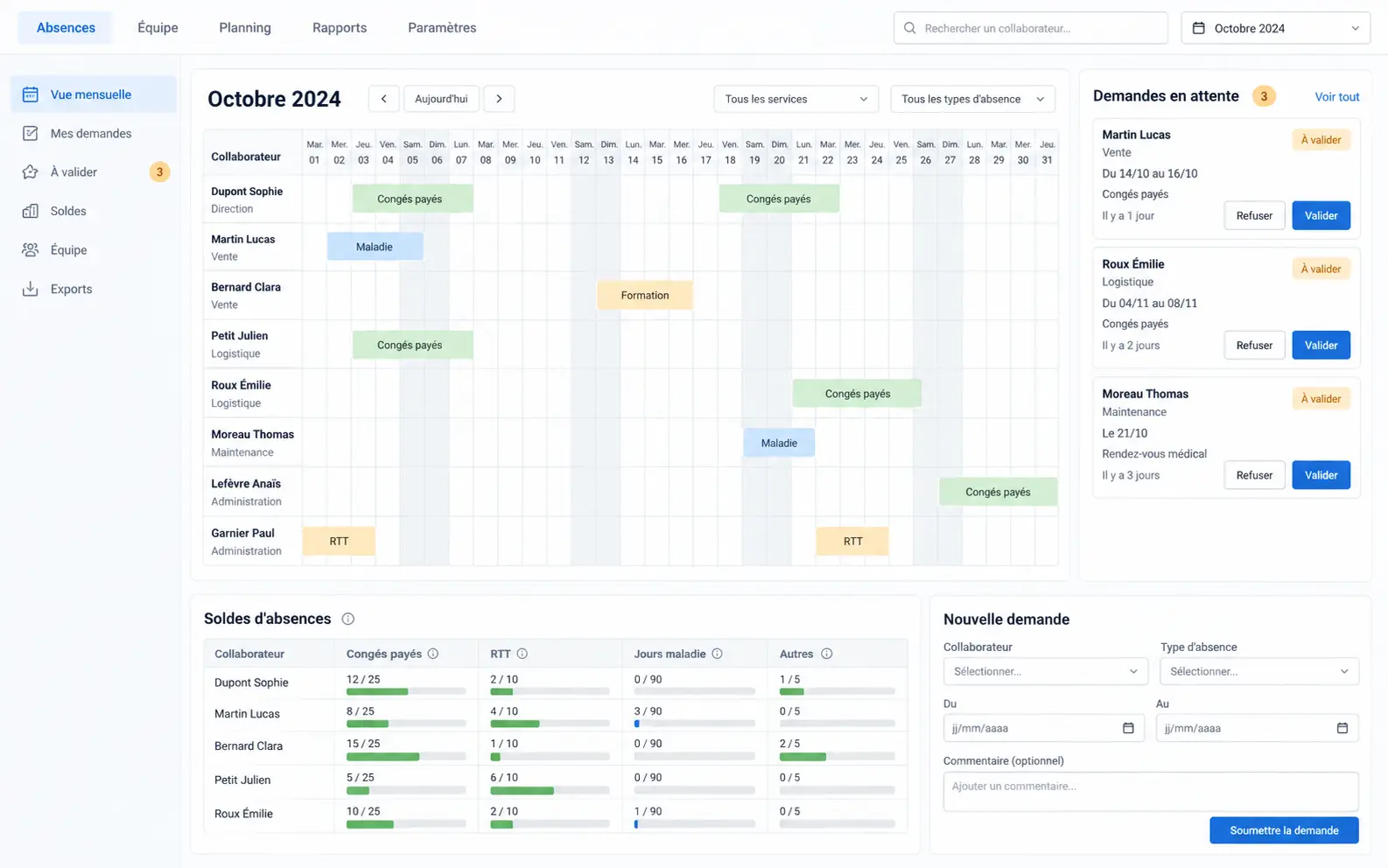This screenshot has height=868, width=1388.
Task: Click the Soldes sidebar icon
Action: [31, 211]
